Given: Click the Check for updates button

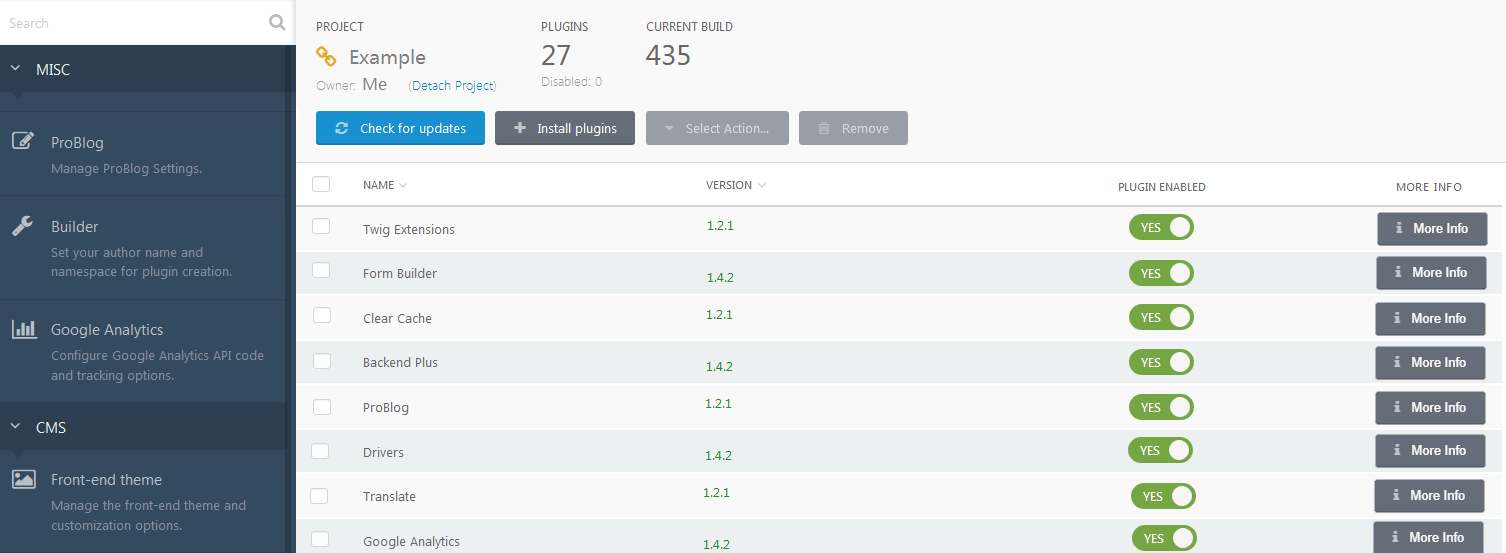Looking at the screenshot, I should pyautogui.click(x=400, y=128).
